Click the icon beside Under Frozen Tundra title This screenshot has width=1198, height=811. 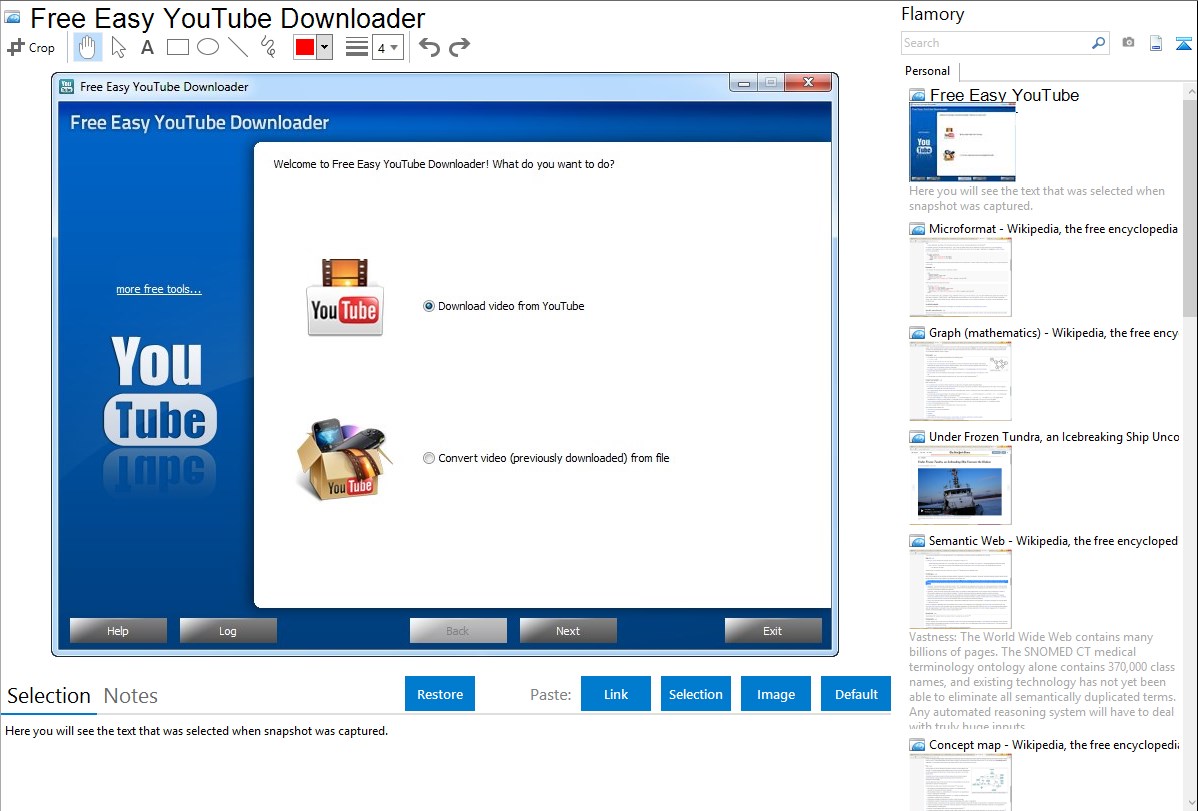(x=917, y=437)
